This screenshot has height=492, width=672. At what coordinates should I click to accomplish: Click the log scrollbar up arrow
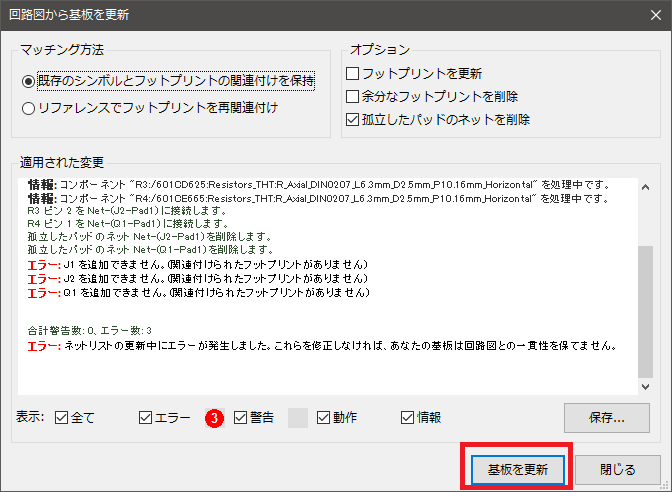pyautogui.click(x=645, y=186)
